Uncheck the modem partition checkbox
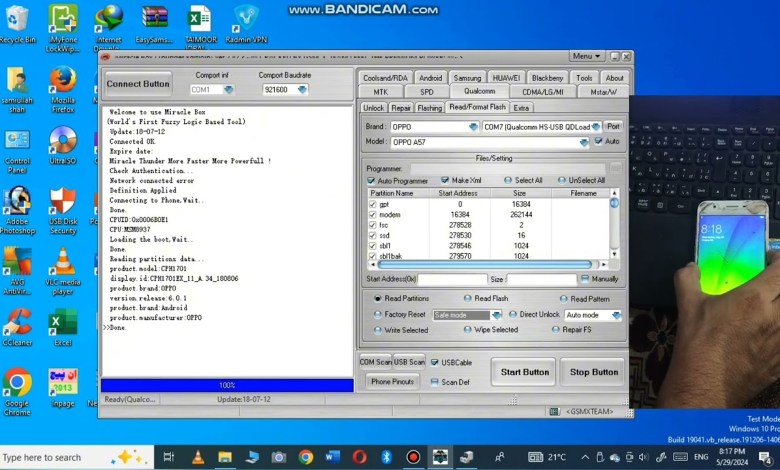The height and width of the screenshot is (470, 780). point(373,215)
